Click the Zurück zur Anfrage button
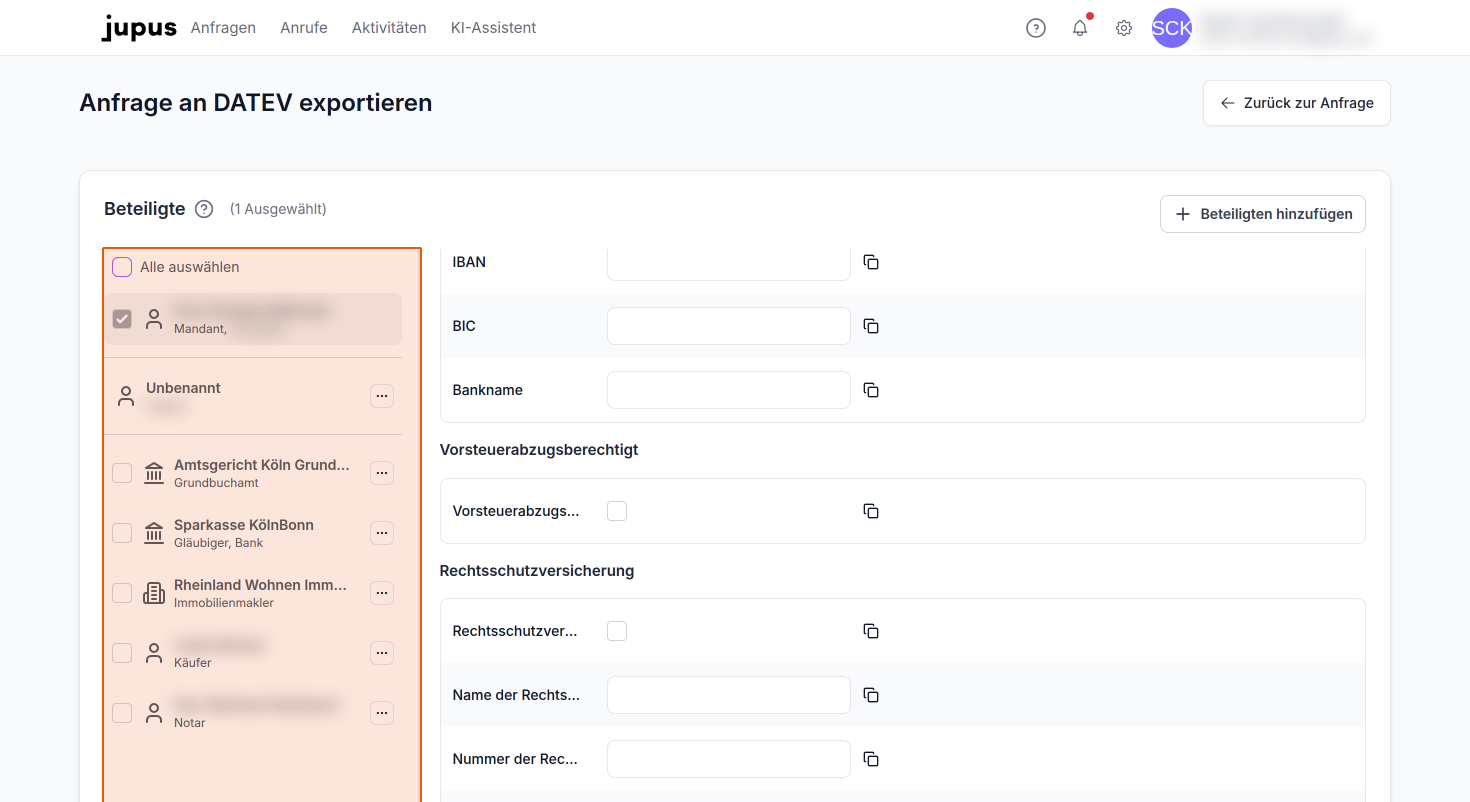 click(x=1297, y=103)
